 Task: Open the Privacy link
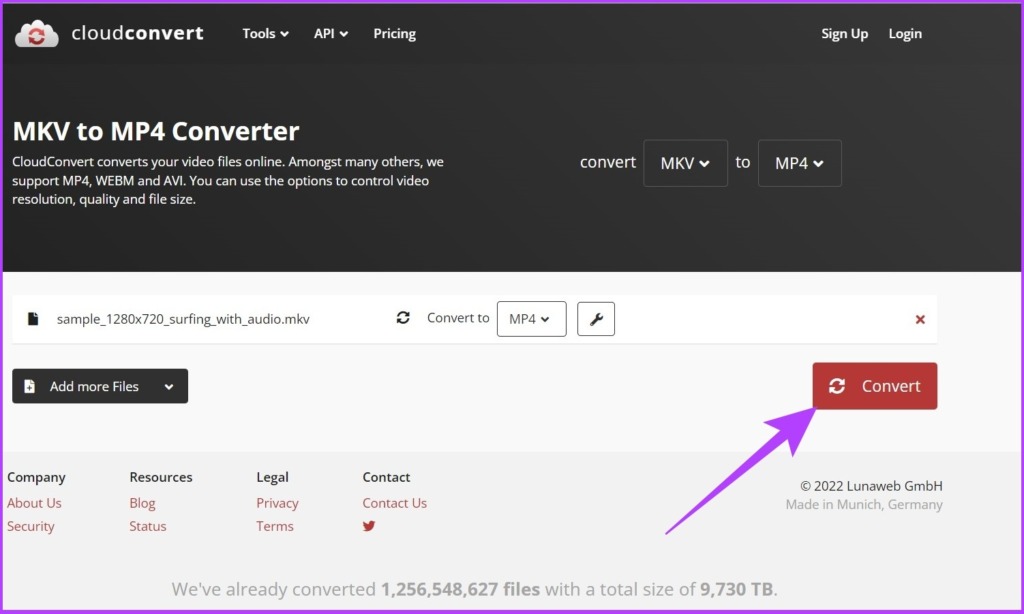pyautogui.click(x=278, y=503)
